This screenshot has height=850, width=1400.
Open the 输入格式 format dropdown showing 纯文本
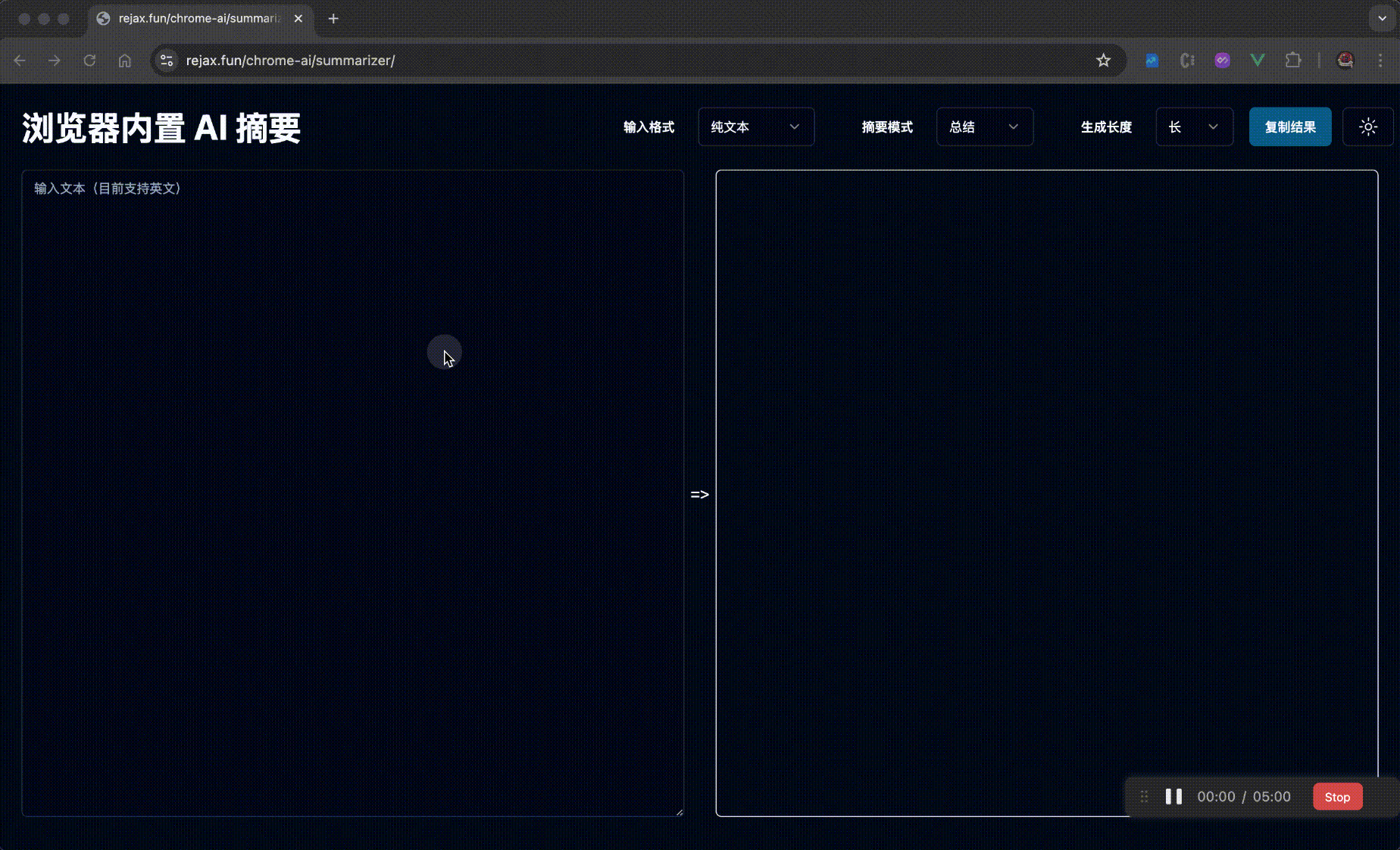pos(755,127)
